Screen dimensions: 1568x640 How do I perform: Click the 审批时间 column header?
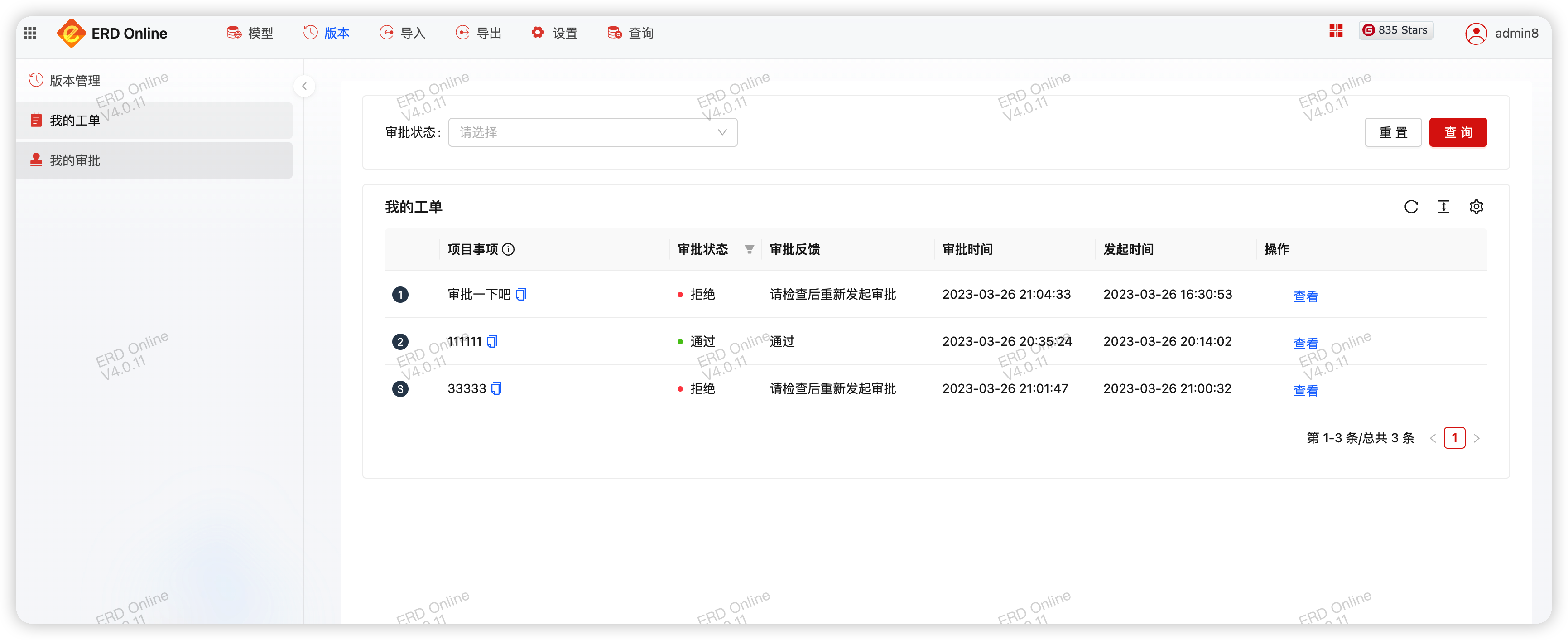pos(967,250)
